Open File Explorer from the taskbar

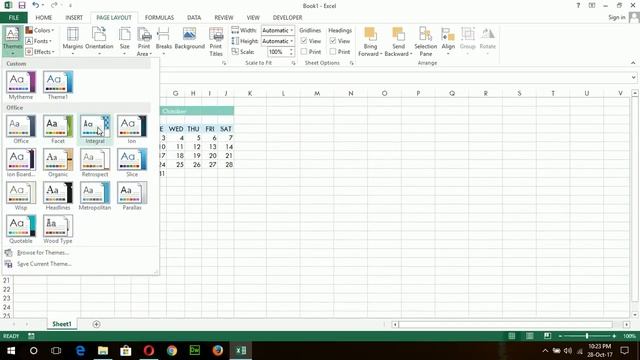tap(103, 351)
